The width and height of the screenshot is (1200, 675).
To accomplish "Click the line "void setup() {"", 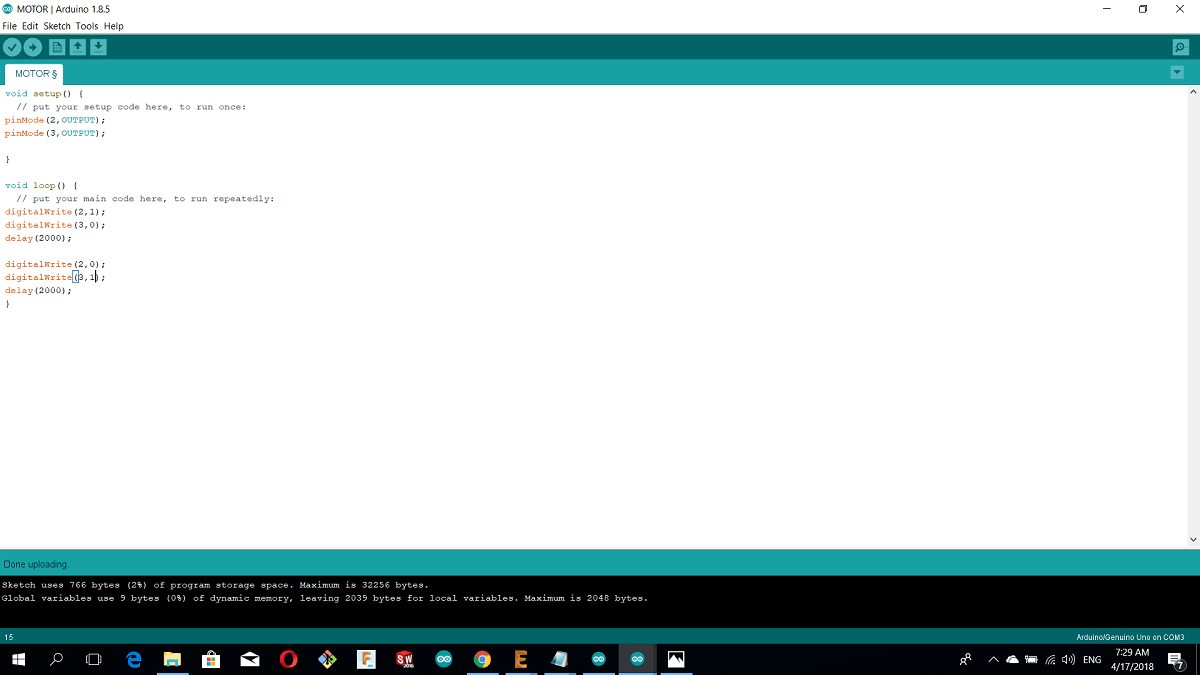I will [44, 93].
